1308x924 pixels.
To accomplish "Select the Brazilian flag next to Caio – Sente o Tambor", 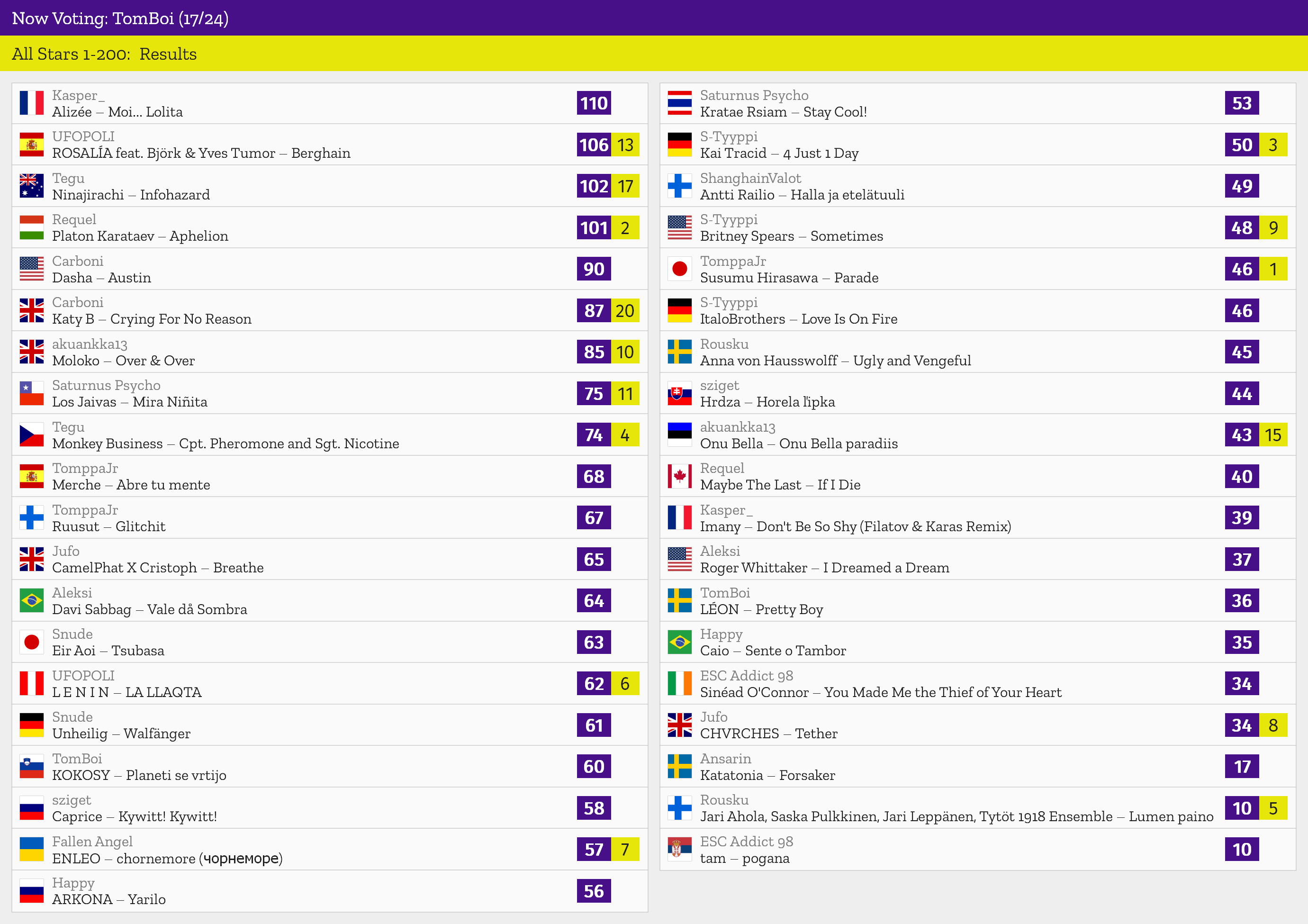I will click(x=680, y=642).
